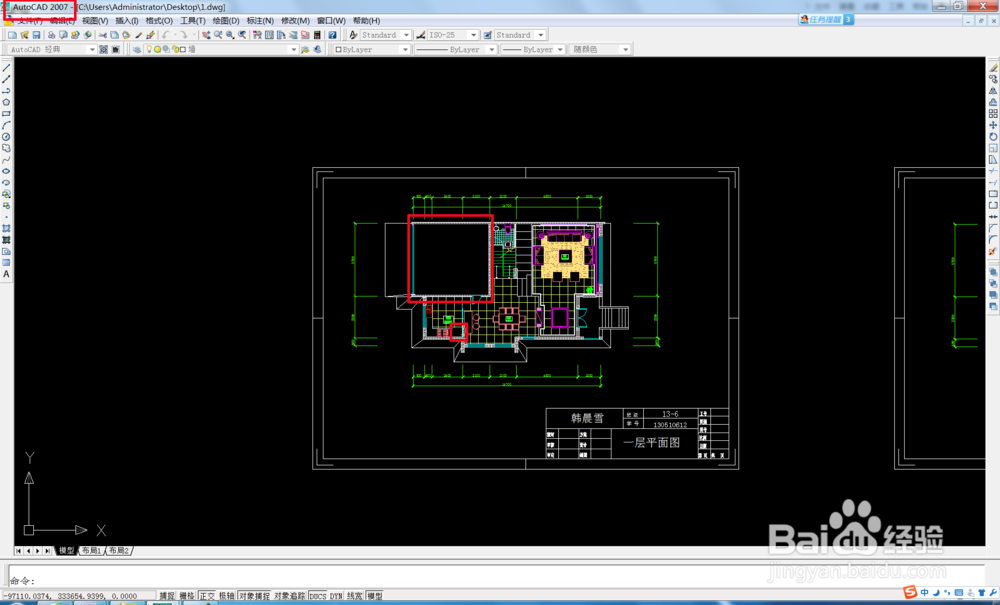Click the Save icon in standard toolbar

click(x=36, y=35)
